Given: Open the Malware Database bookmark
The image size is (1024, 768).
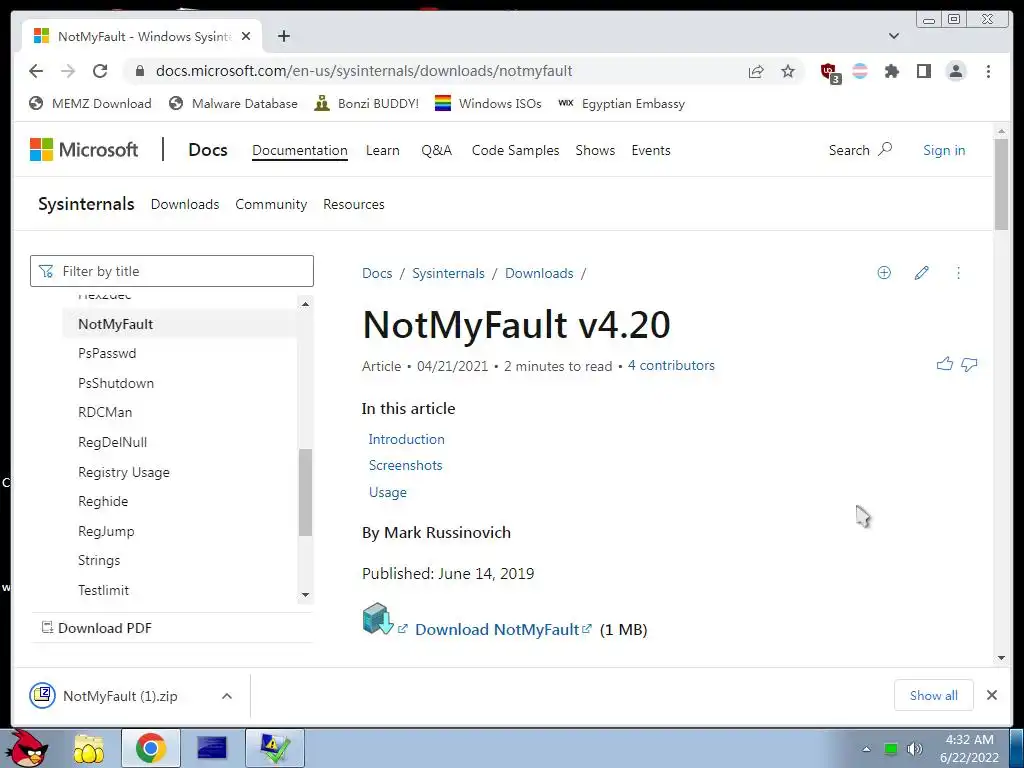Looking at the screenshot, I should point(232,103).
